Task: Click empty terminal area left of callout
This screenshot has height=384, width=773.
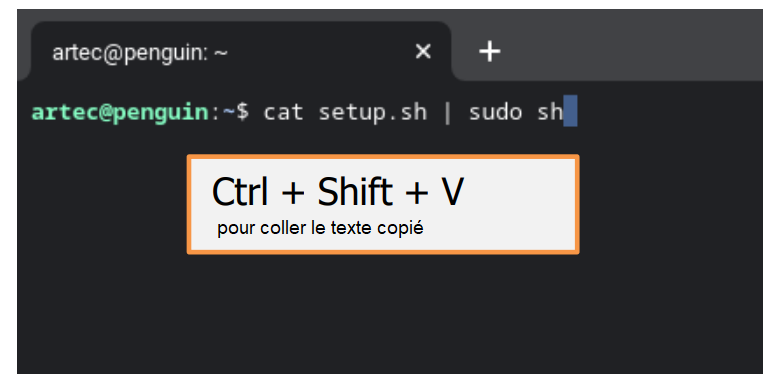Action: [101, 205]
